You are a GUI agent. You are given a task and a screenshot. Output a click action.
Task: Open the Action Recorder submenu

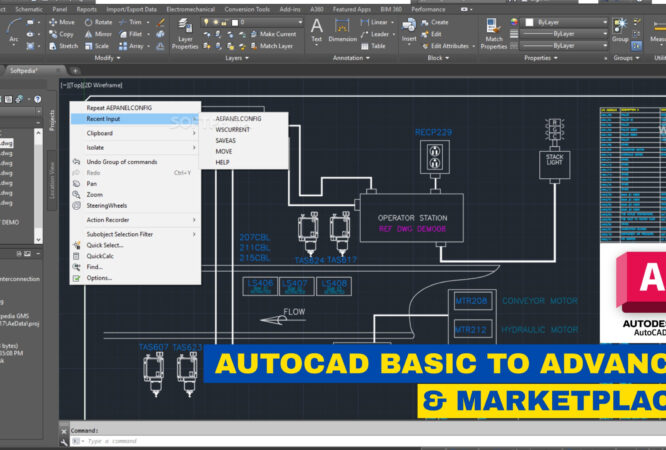(135, 220)
